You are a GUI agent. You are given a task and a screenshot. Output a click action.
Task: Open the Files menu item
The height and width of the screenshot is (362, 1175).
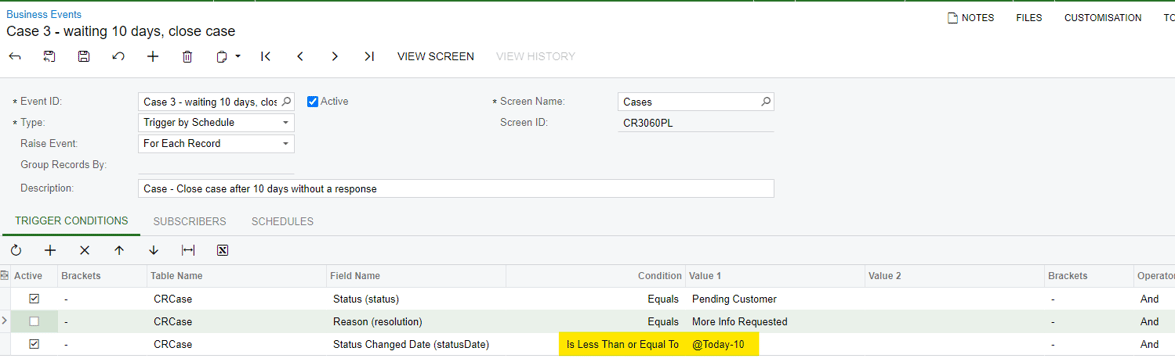pos(1029,18)
